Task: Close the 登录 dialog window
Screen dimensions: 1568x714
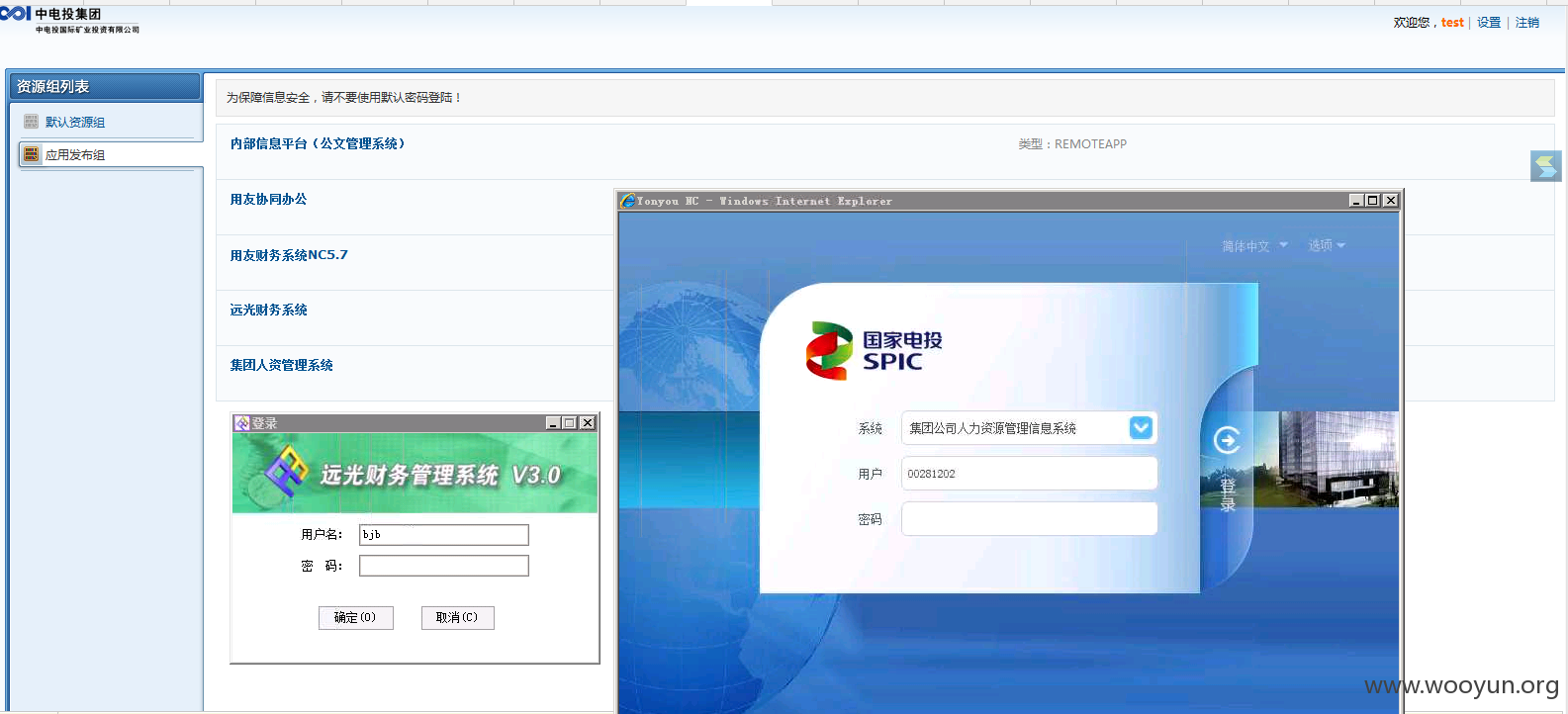Action: point(587,423)
